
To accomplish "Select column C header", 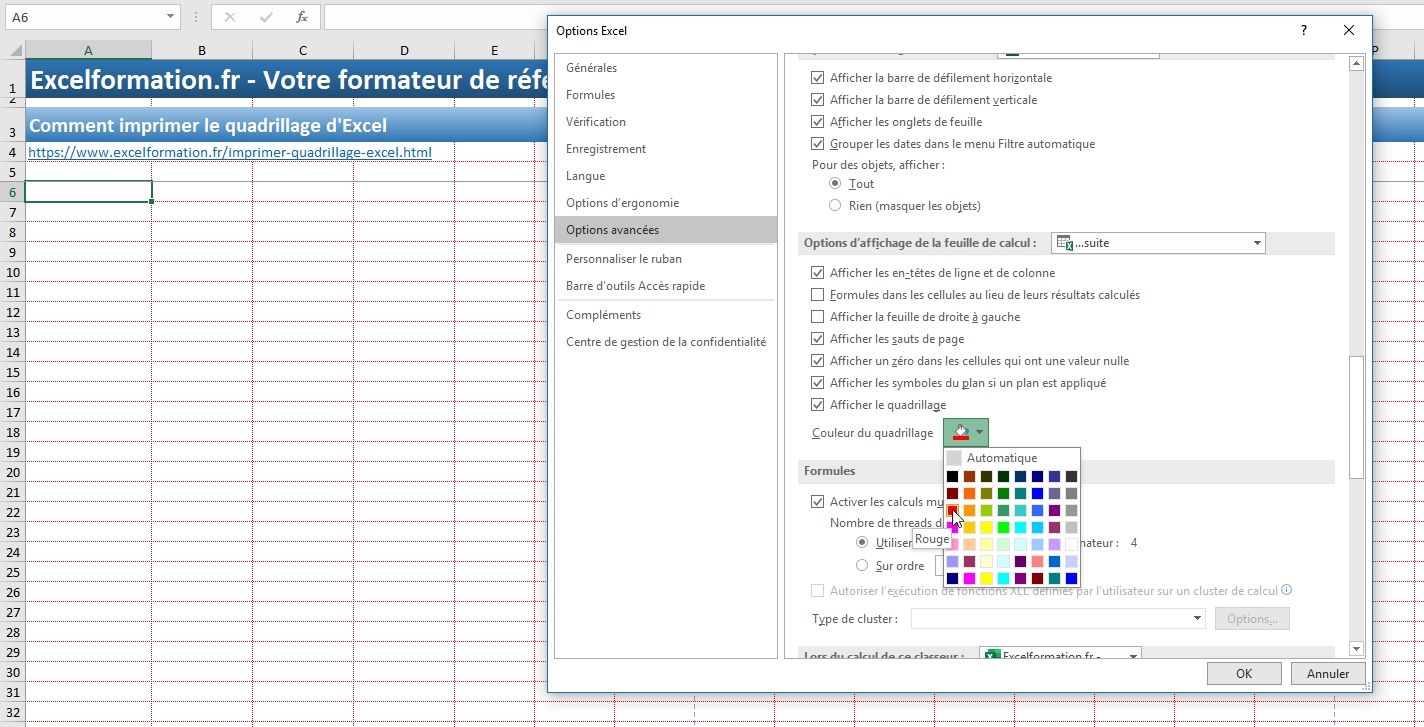I will [303, 51].
